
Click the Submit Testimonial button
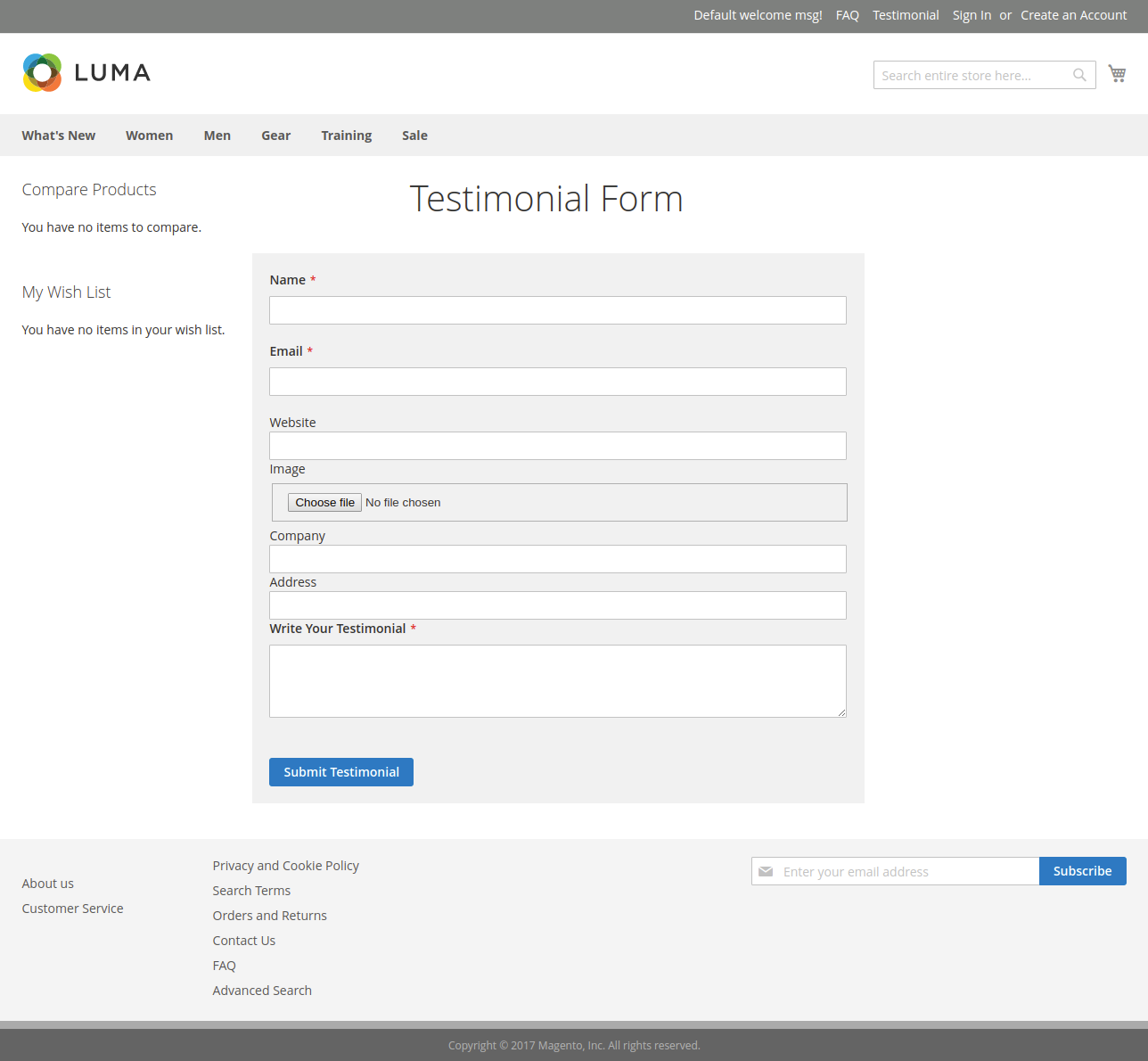coord(341,772)
